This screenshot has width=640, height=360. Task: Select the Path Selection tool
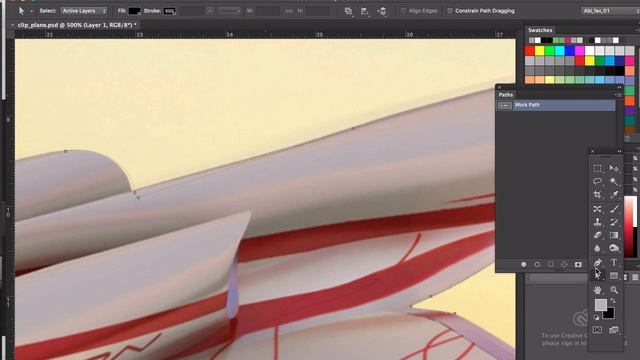(x=597, y=276)
